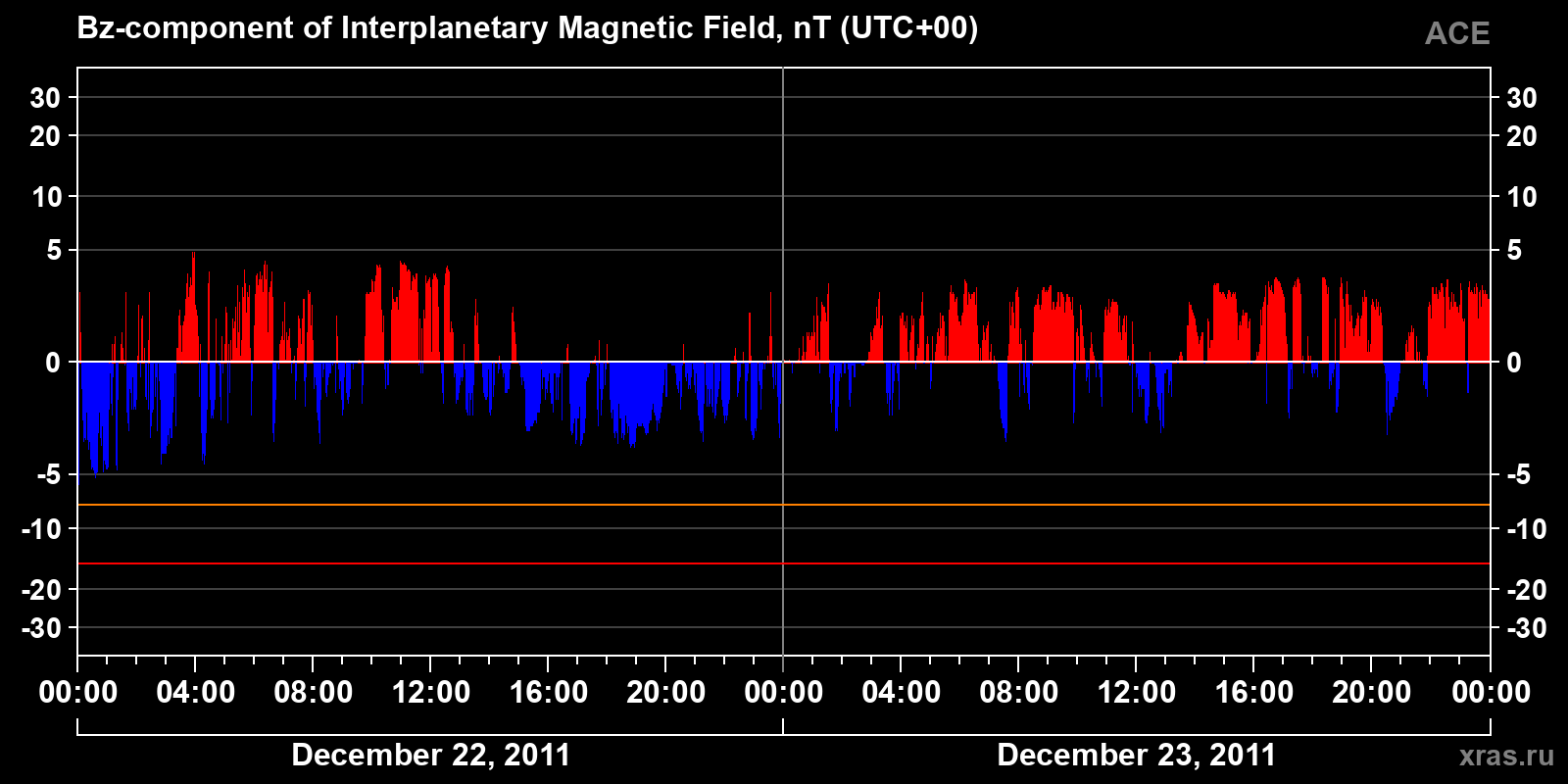1568x784 pixels.
Task: Click the -30 label on the right axis
Action: pyautogui.click(x=1526, y=628)
